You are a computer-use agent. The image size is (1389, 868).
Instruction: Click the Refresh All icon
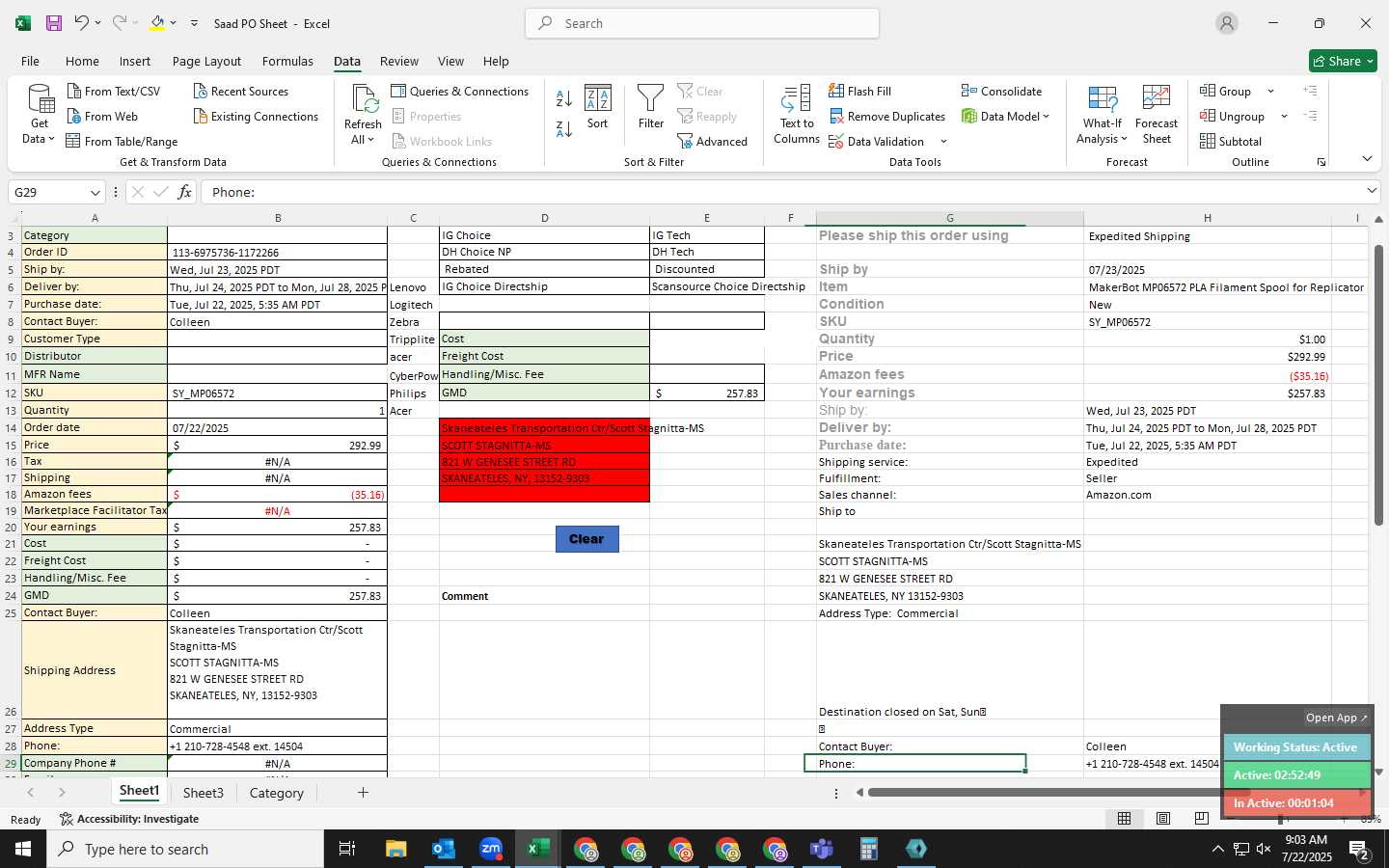click(x=363, y=115)
